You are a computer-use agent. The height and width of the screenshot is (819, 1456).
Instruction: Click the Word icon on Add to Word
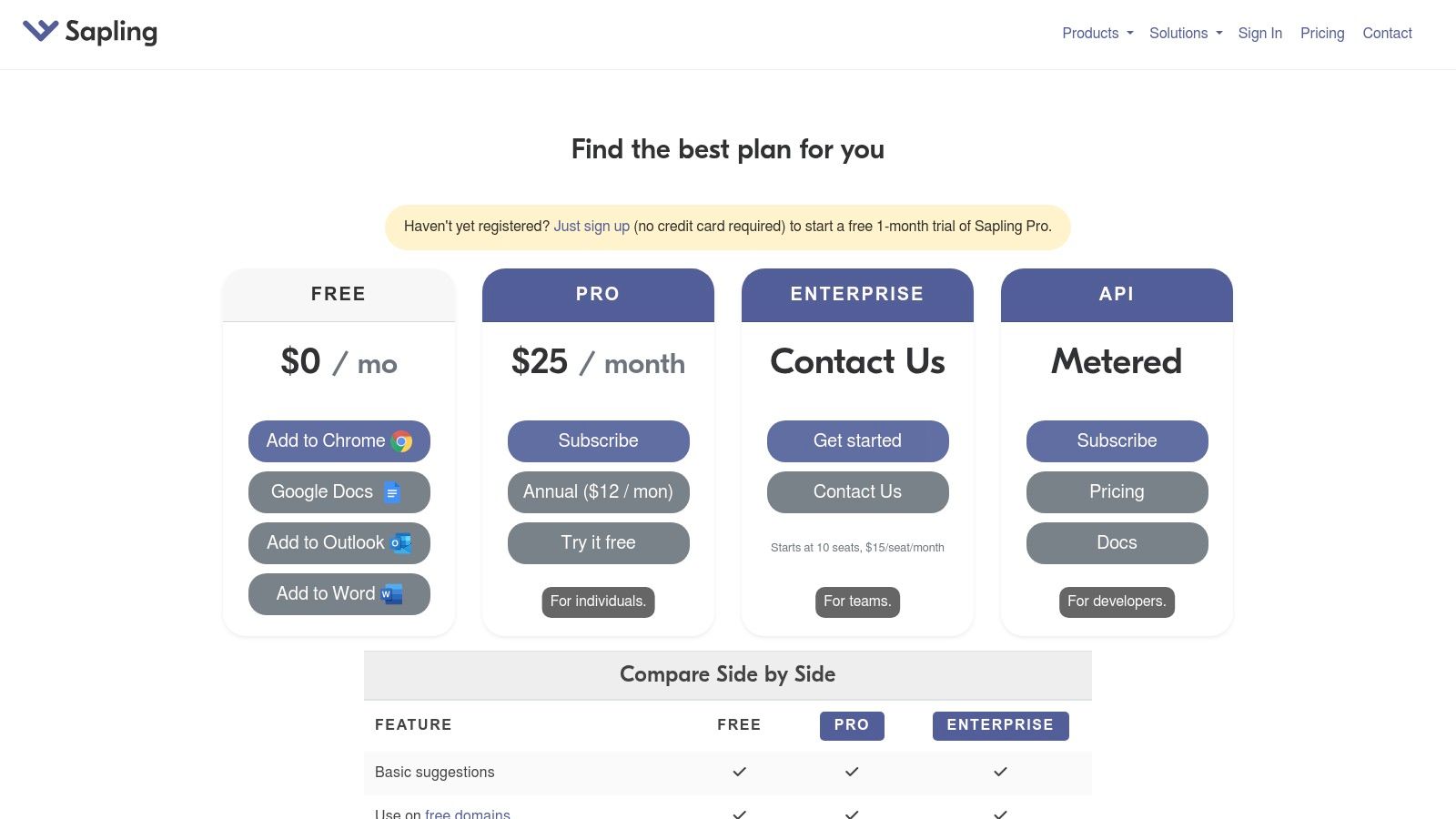coord(389,593)
